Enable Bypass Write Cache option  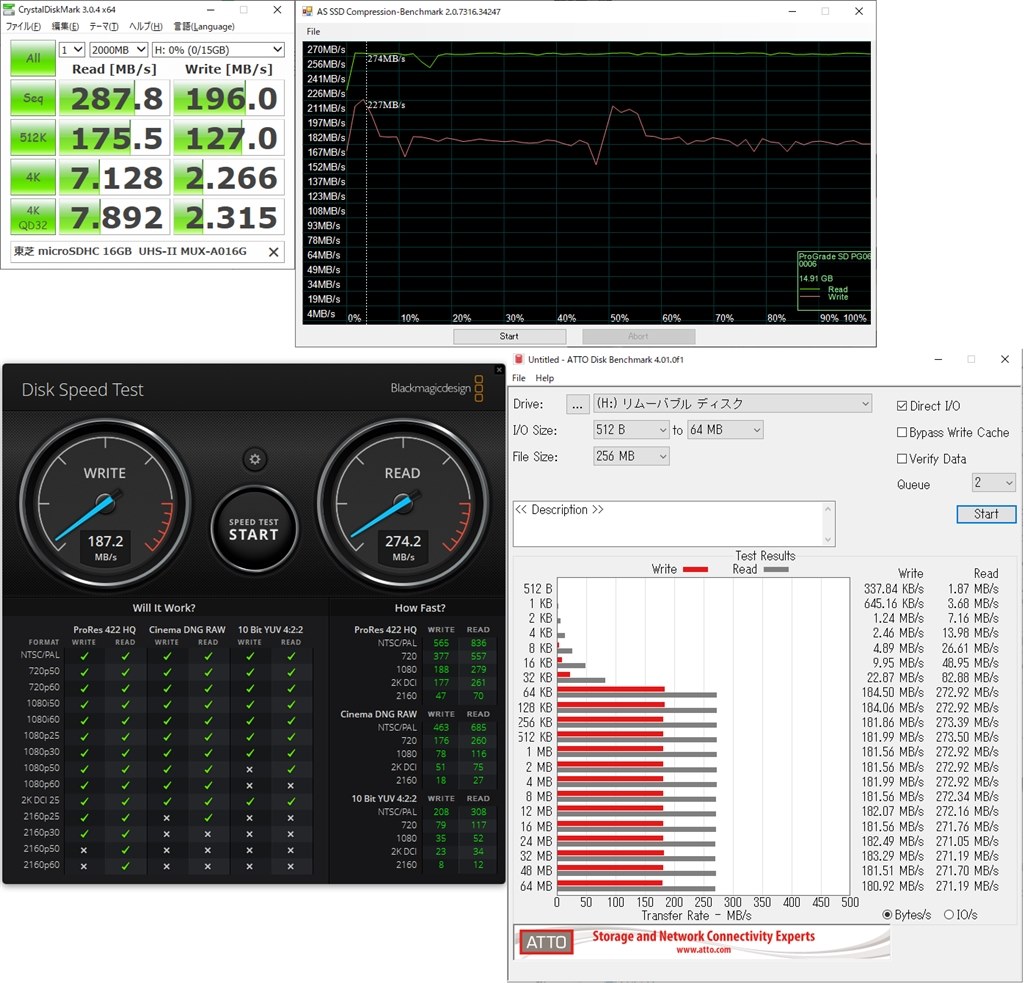coord(903,433)
